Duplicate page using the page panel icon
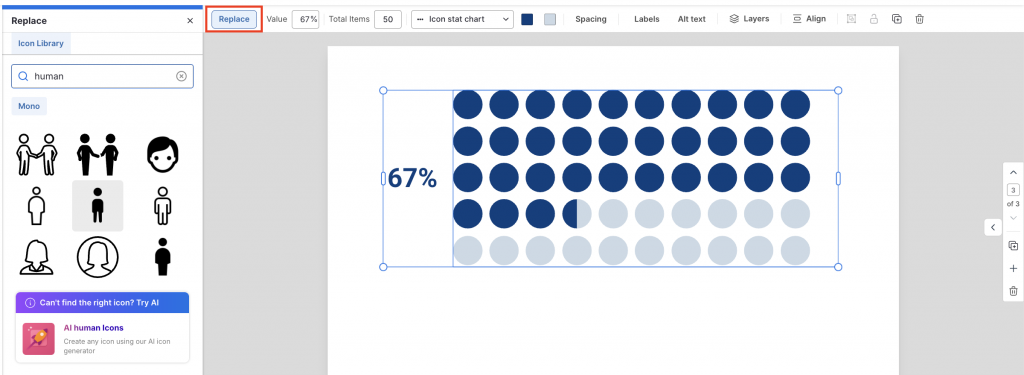Viewport: 1024px width, 375px height. tap(1013, 246)
